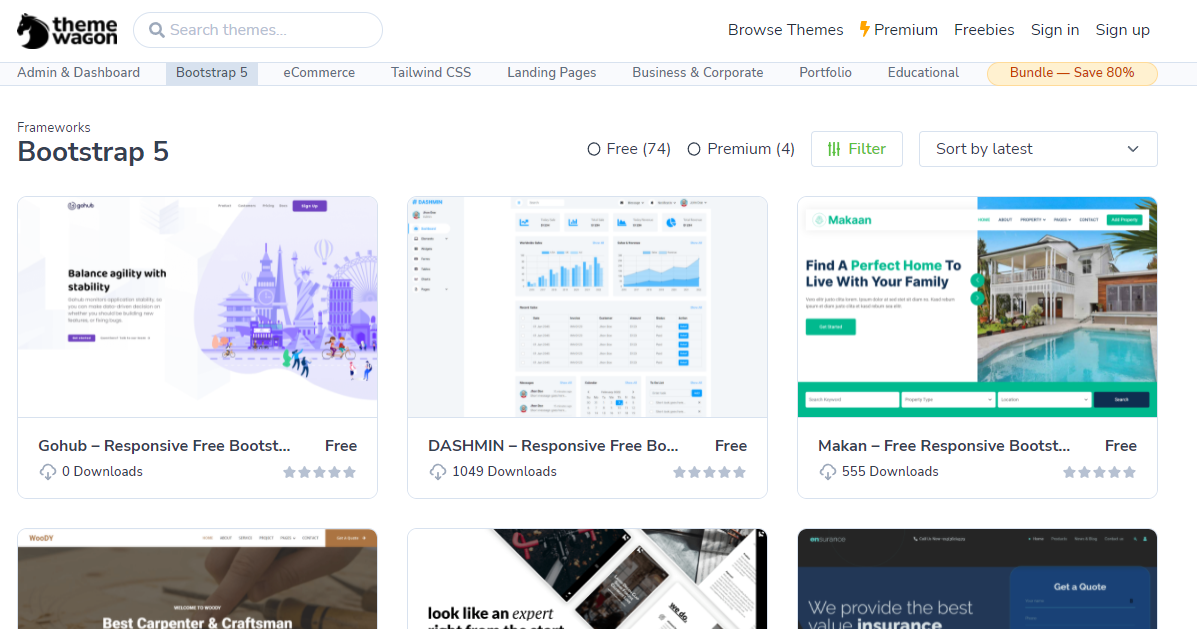This screenshot has width=1197, height=629.
Task: Open the eCommerce category
Action: tap(319, 73)
